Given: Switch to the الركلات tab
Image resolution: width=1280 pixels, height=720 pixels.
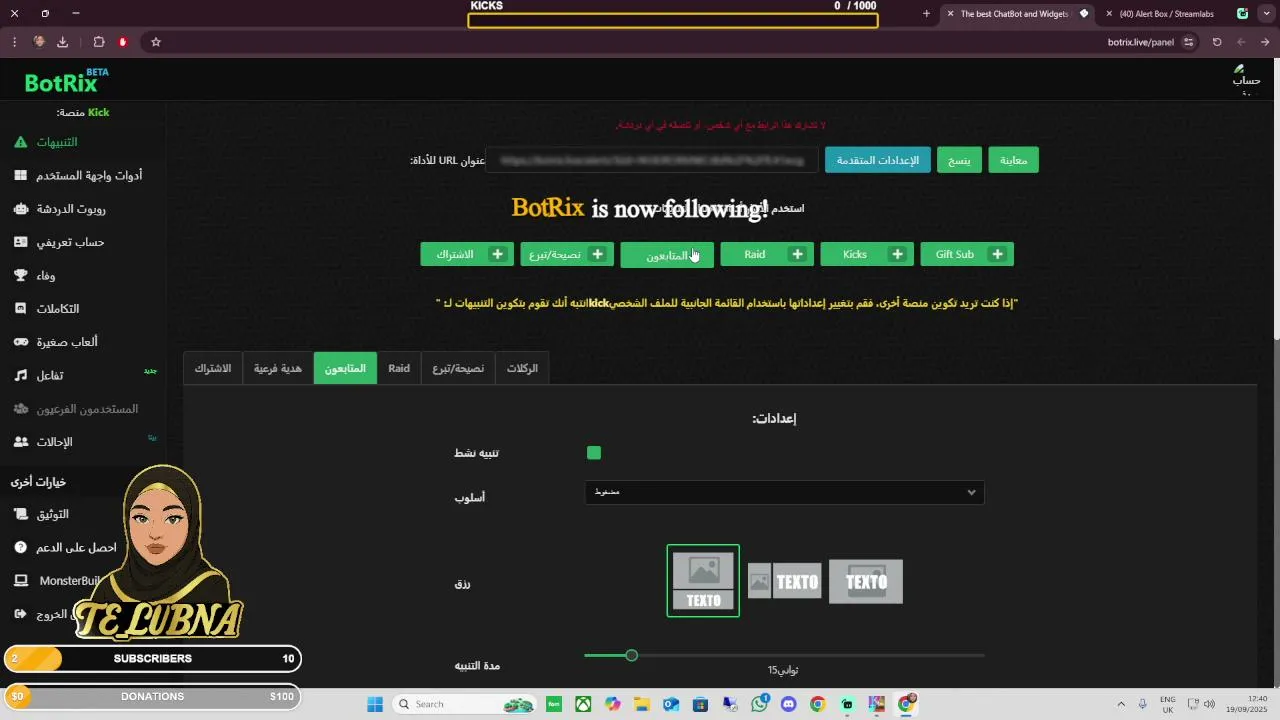Looking at the screenshot, I should pos(522,368).
